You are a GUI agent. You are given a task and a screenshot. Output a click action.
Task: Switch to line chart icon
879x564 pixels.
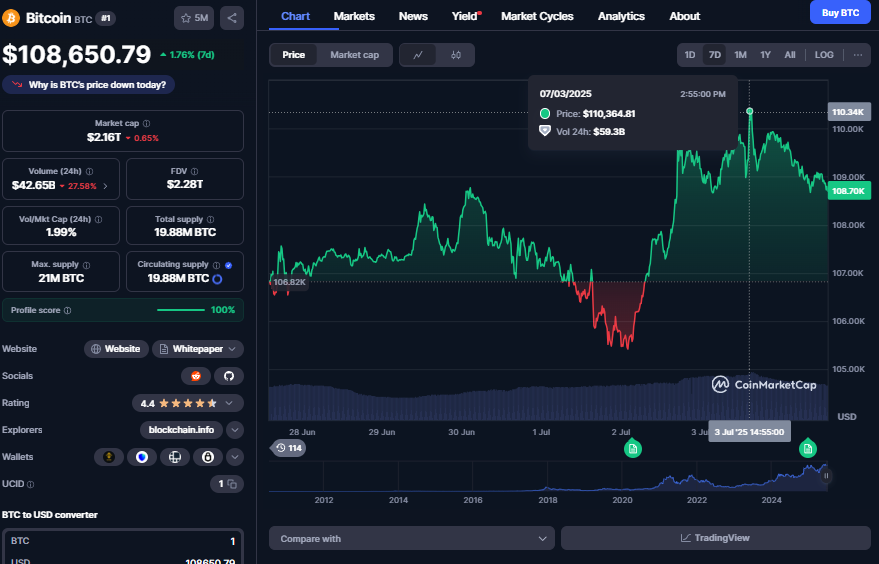pos(418,55)
